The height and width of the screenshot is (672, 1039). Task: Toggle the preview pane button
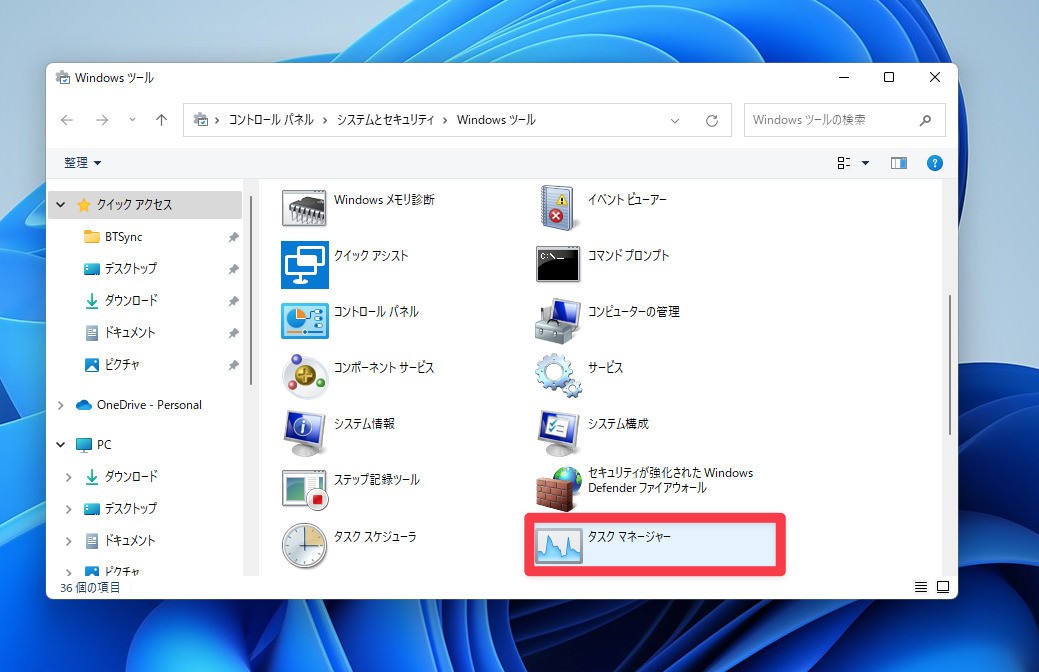pos(899,163)
